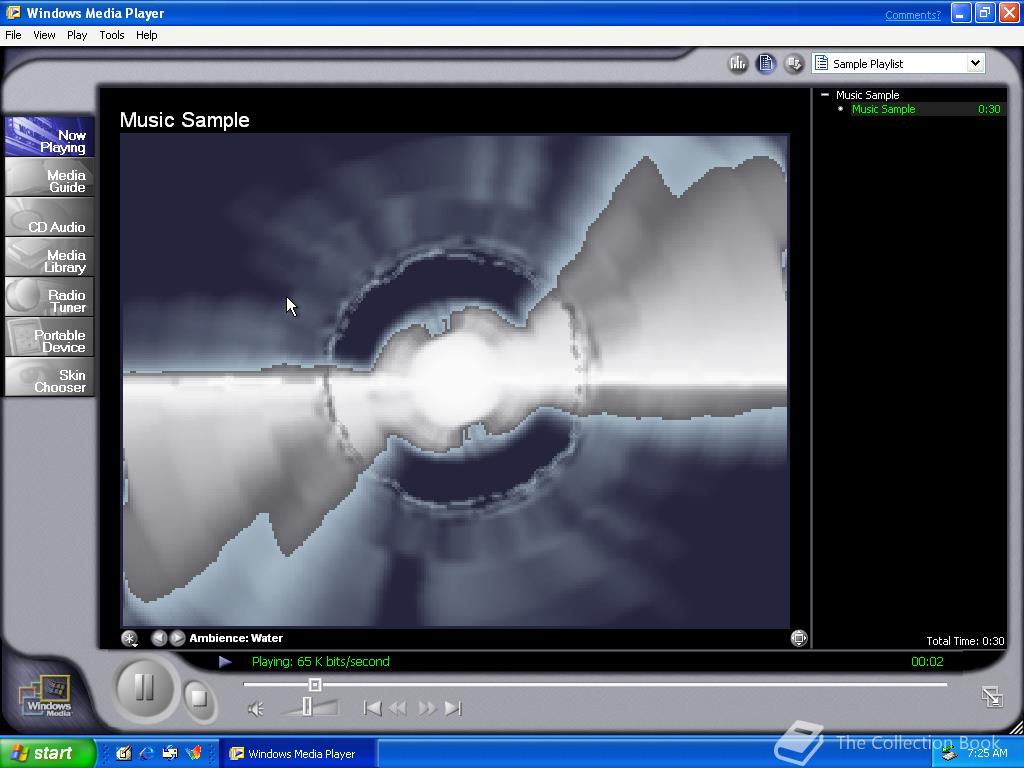Click the 7:25 AM taskbar clock
Viewport: 1024px width, 768px height.
click(x=987, y=753)
